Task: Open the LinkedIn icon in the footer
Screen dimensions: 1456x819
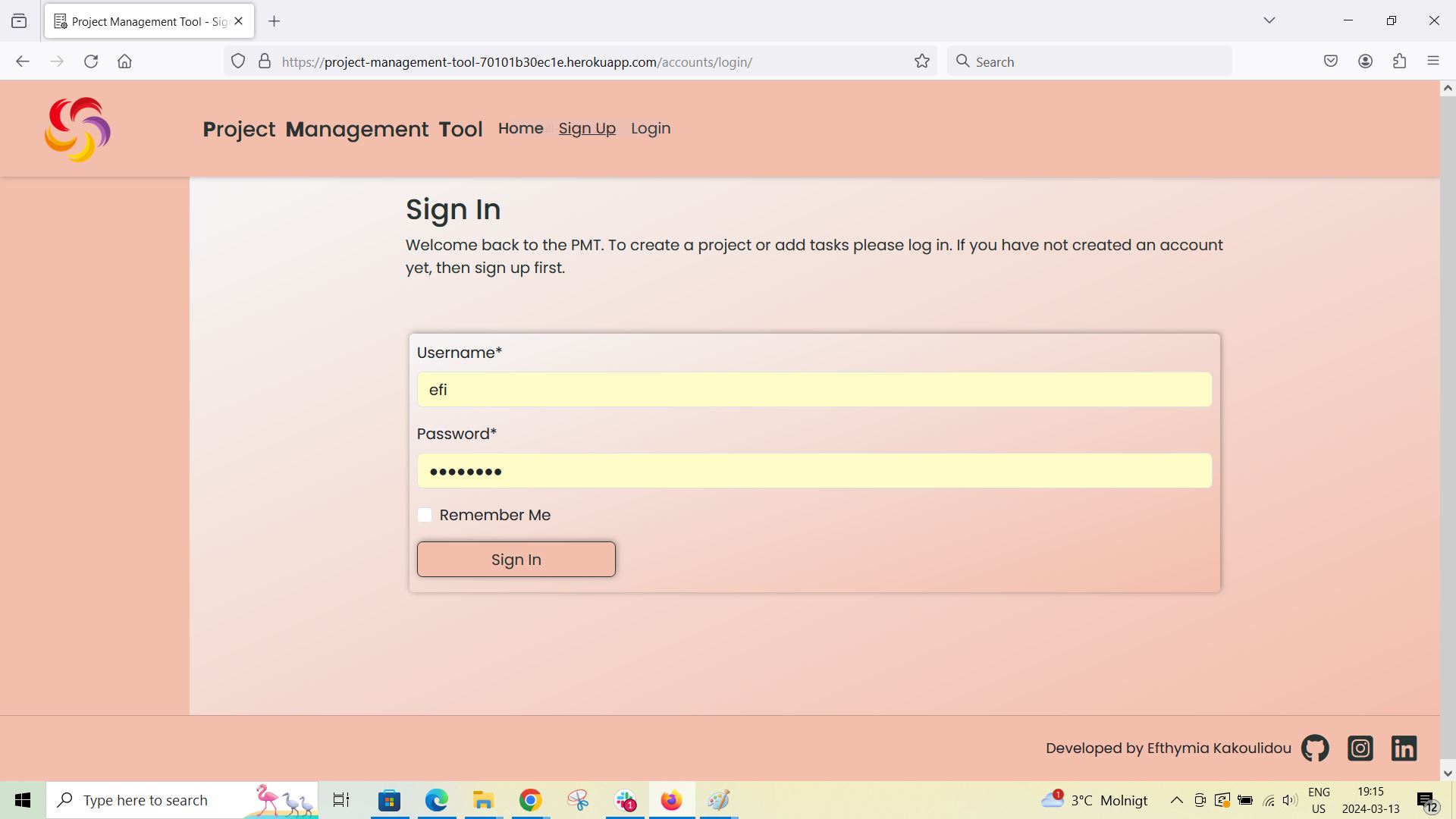Action: (1404, 748)
